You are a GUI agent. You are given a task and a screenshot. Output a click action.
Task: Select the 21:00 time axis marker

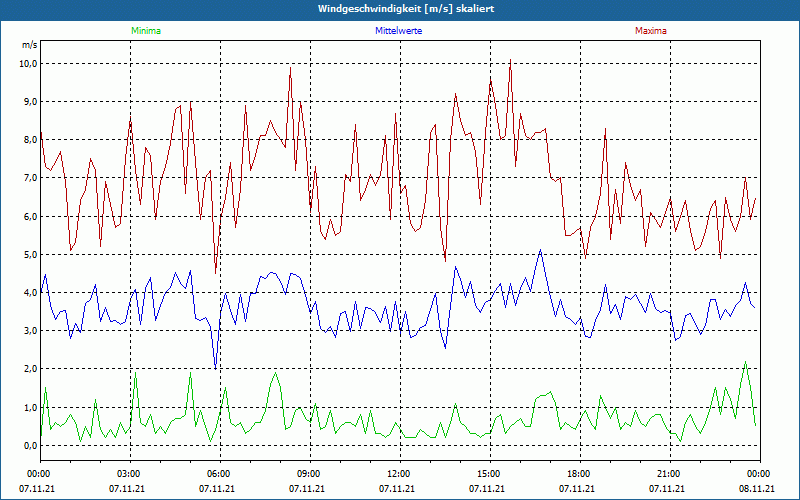click(x=669, y=473)
